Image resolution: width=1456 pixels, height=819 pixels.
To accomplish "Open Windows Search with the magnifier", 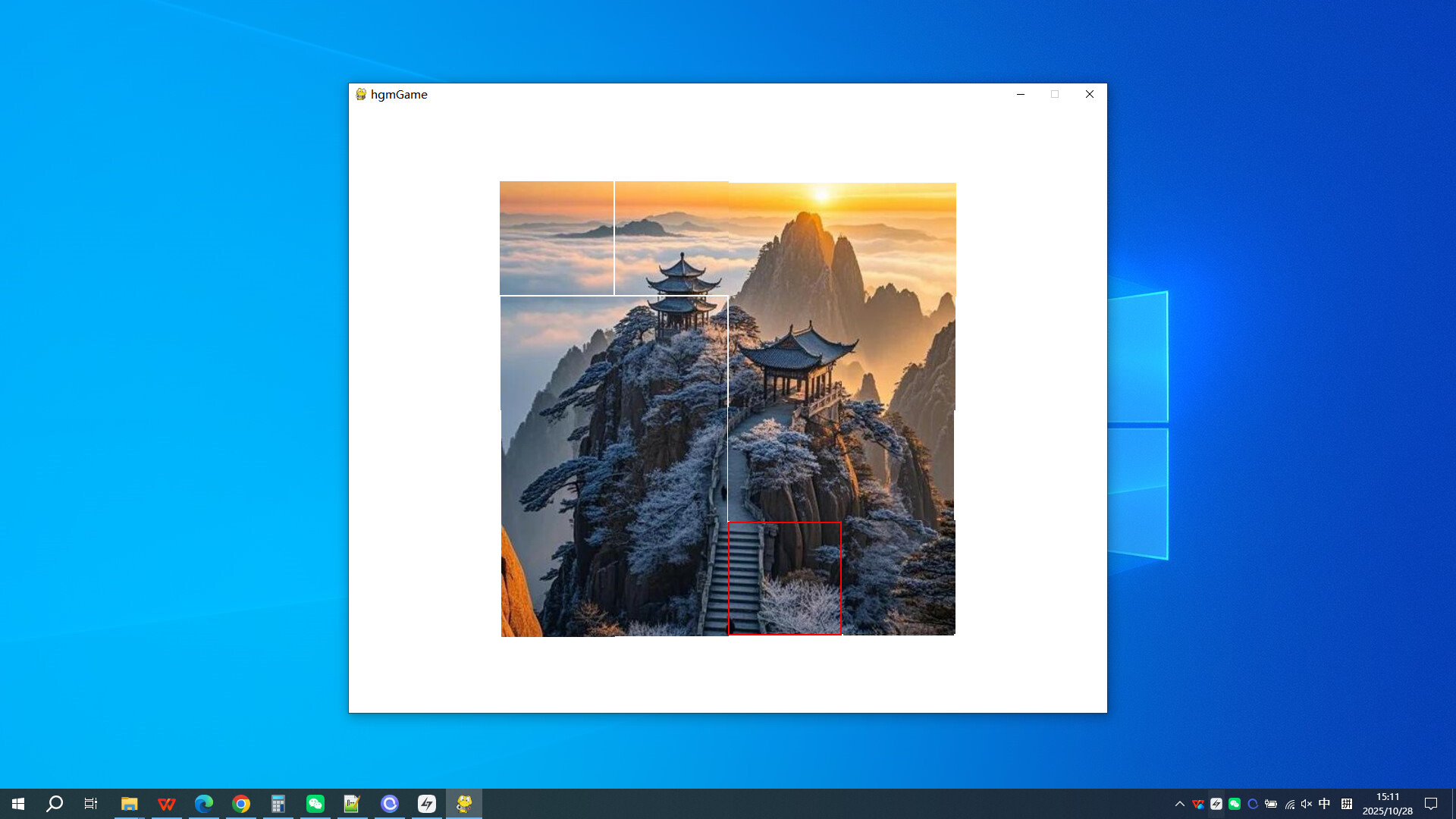I will pos(53,803).
